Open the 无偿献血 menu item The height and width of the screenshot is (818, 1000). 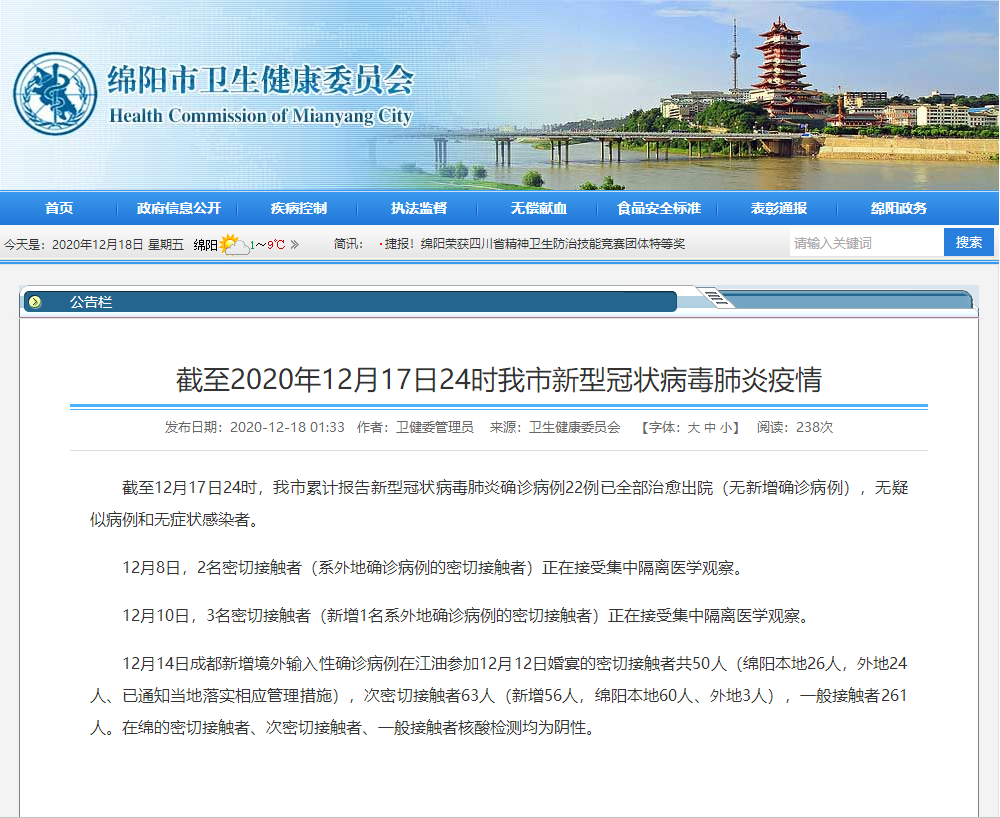538,208
